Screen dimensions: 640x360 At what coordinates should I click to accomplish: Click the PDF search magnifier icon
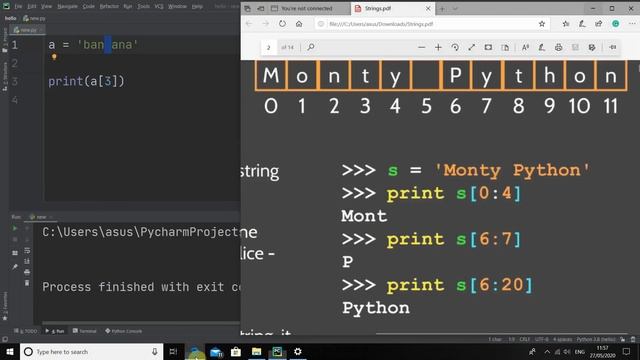tap(311, 47)
